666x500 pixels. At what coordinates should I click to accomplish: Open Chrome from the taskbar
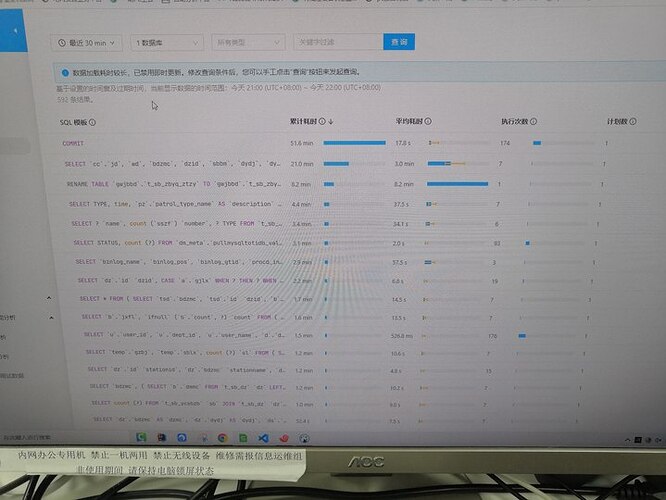click(x=222, y=438)
